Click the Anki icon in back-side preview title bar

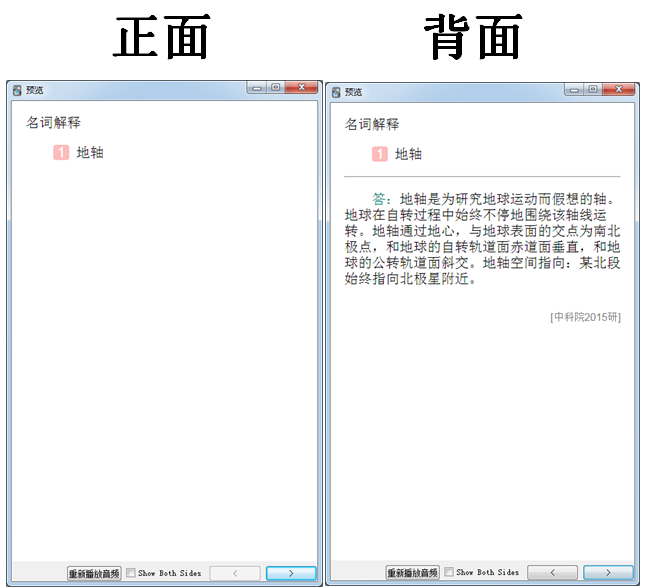click(x=336, y=92)
